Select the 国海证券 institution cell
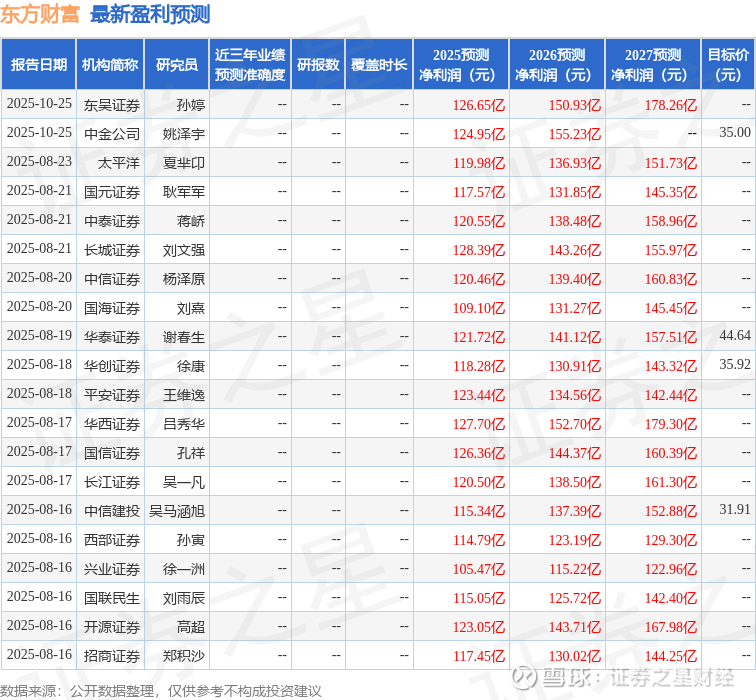This screenshot has height=700, width=756. 112,308
